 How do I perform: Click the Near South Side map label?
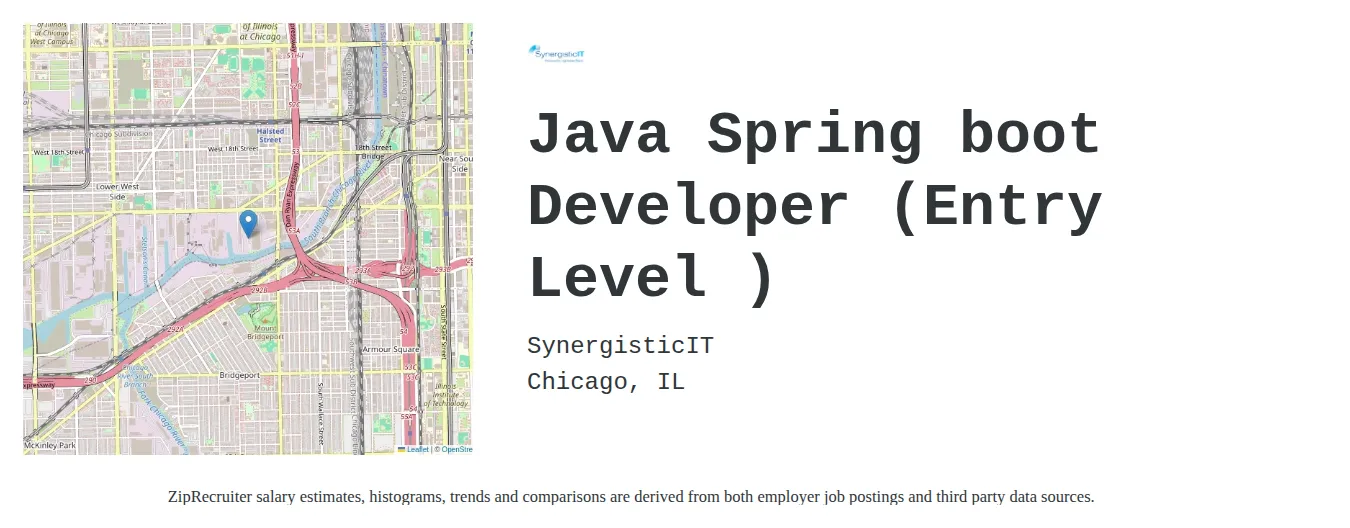coord(457,163)
